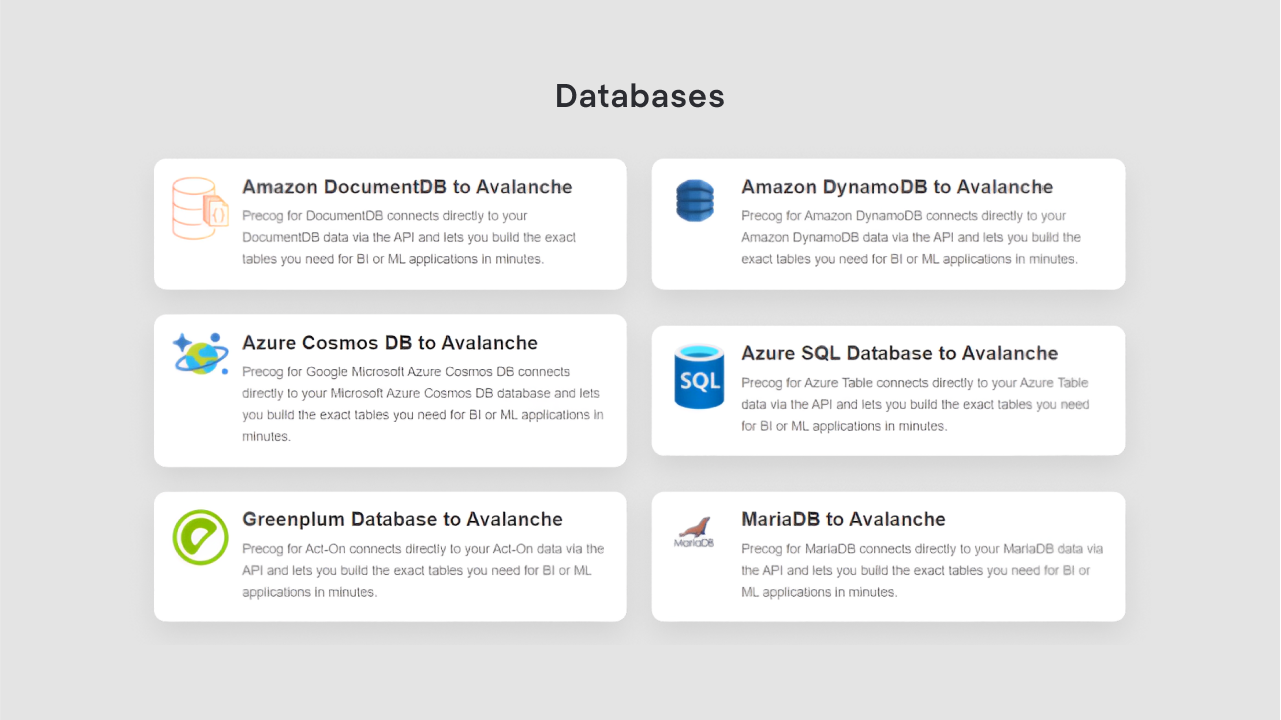The width and height of the screenshot is (1281, 720).
Task: Click the MariaDB seal logo
Action: (x=694, y=533)
